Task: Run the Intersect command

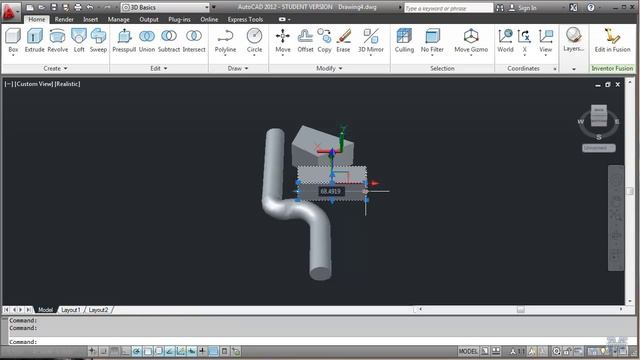Action: (194, 41)
